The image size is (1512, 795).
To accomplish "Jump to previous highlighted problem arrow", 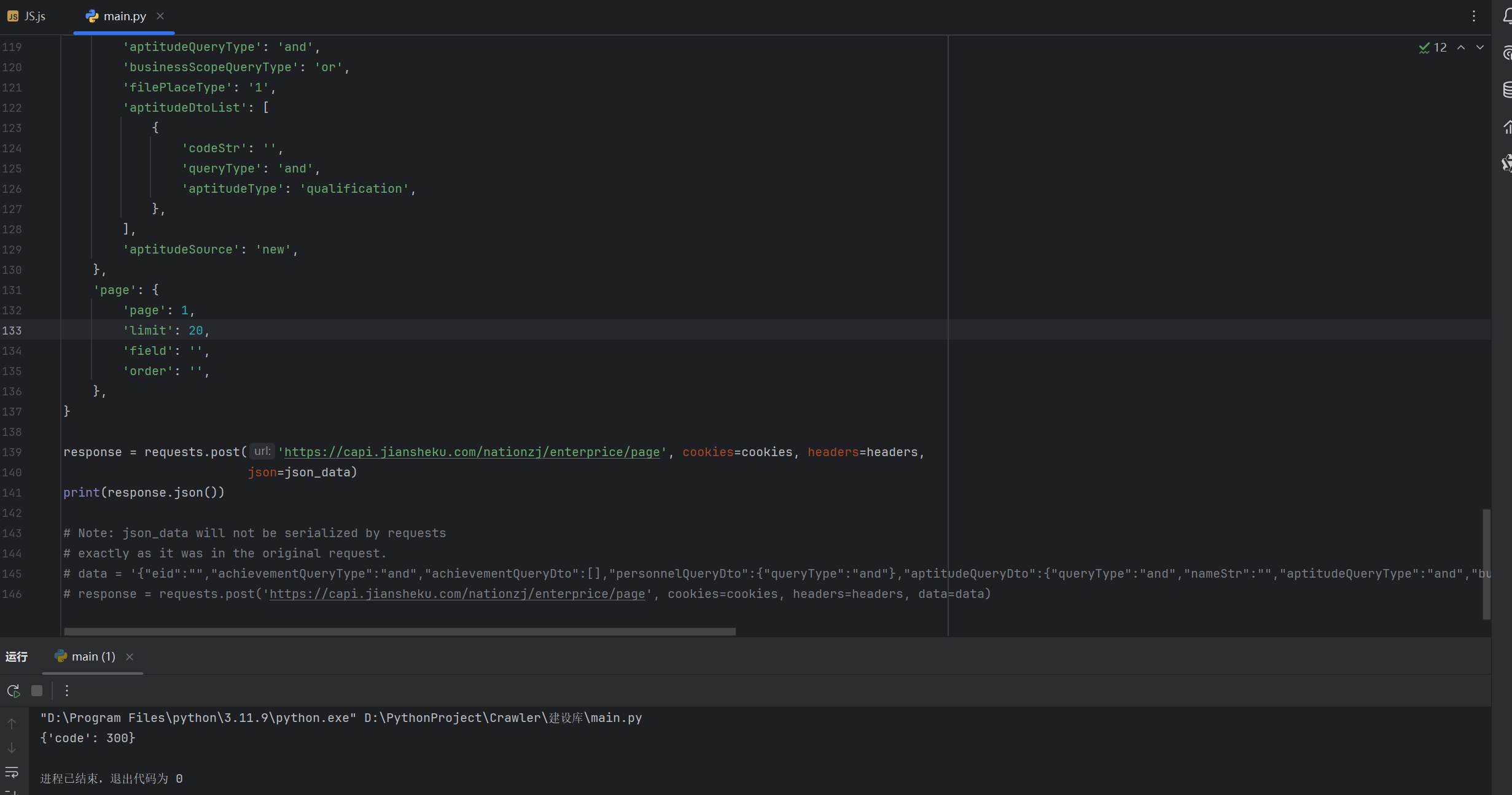I will pos(1461,48).
